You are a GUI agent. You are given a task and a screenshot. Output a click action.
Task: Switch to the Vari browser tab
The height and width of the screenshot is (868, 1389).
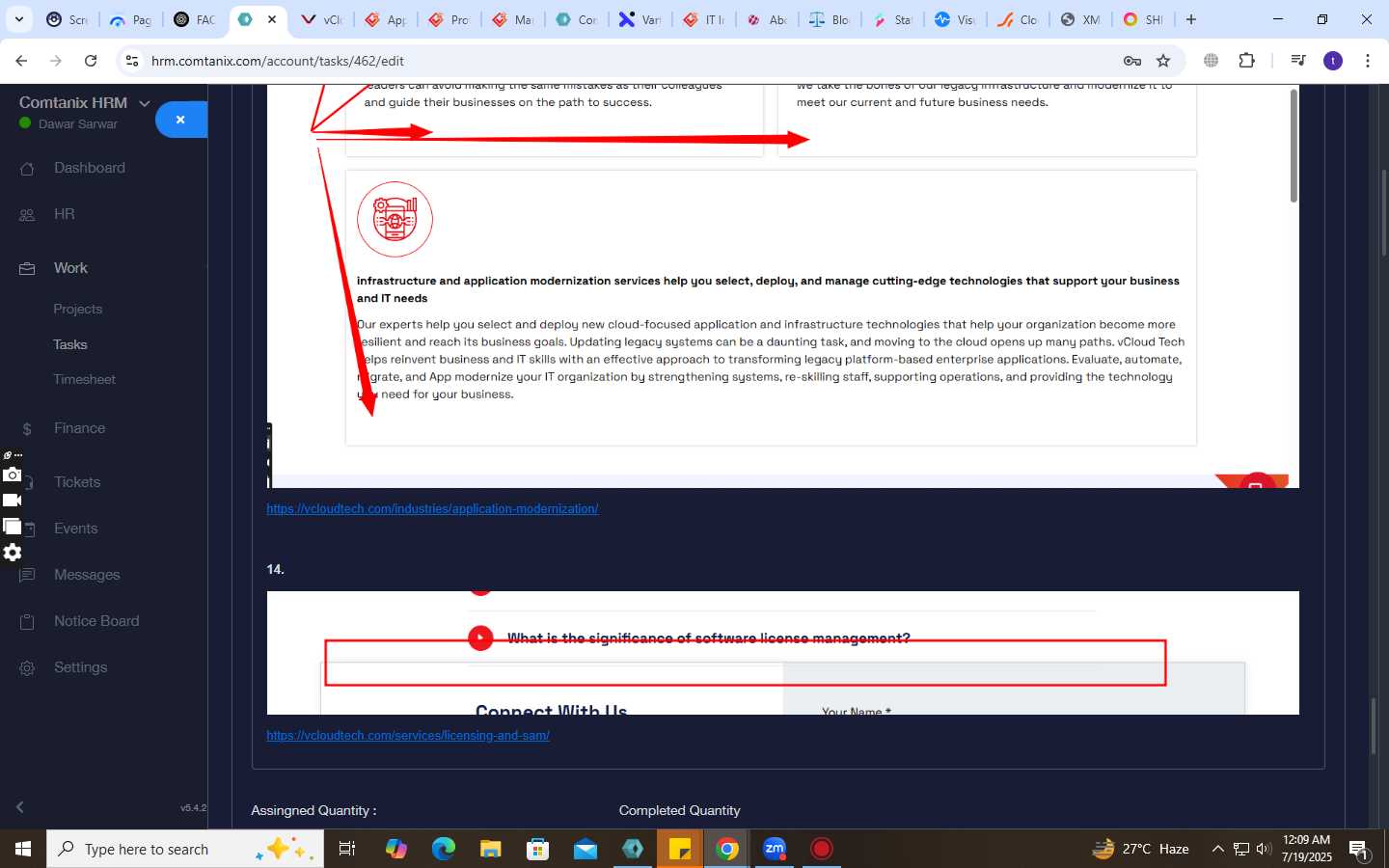(x=640, y=19)
